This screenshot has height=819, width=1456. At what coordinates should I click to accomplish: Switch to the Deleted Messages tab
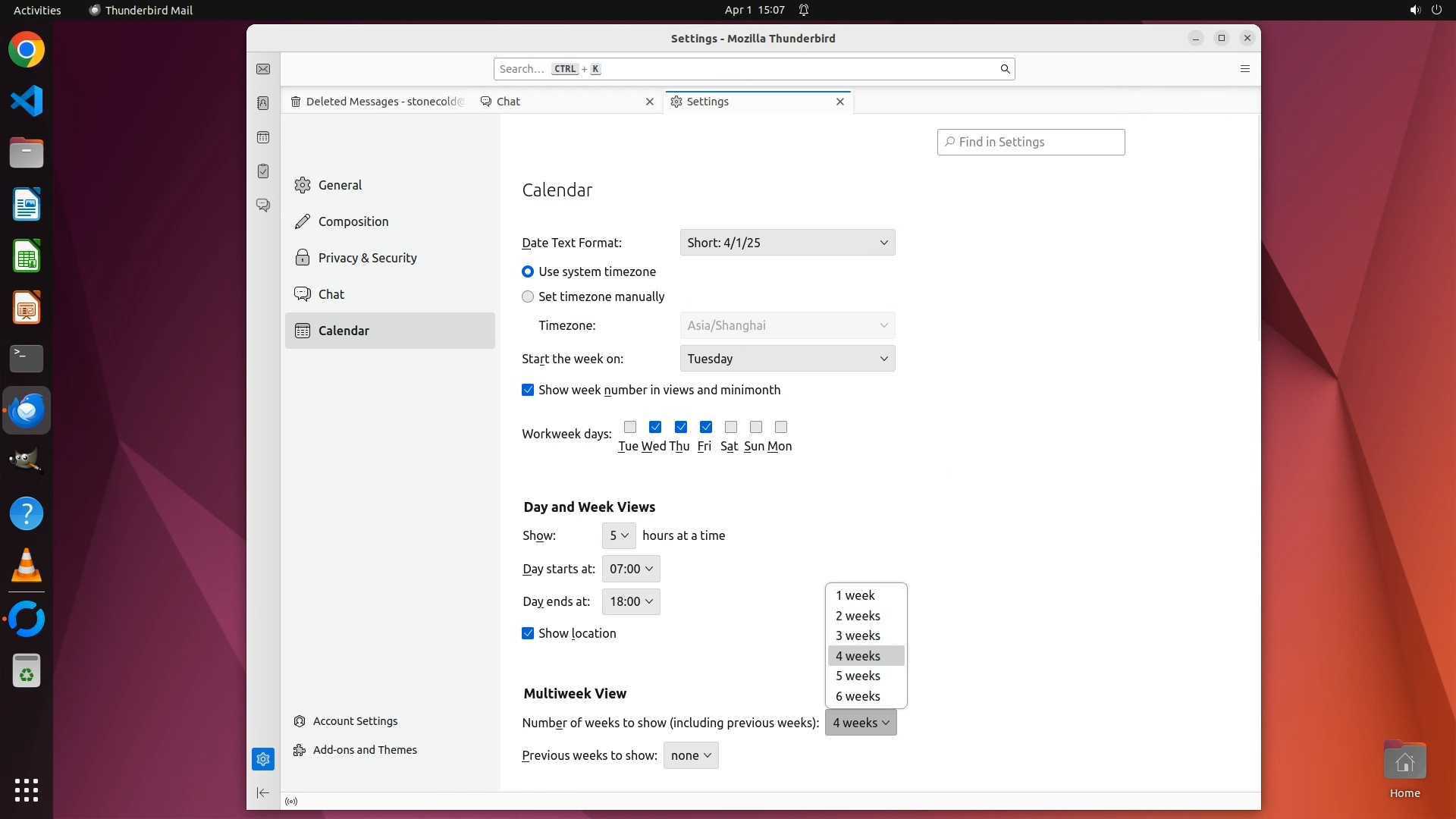point(379,102)
